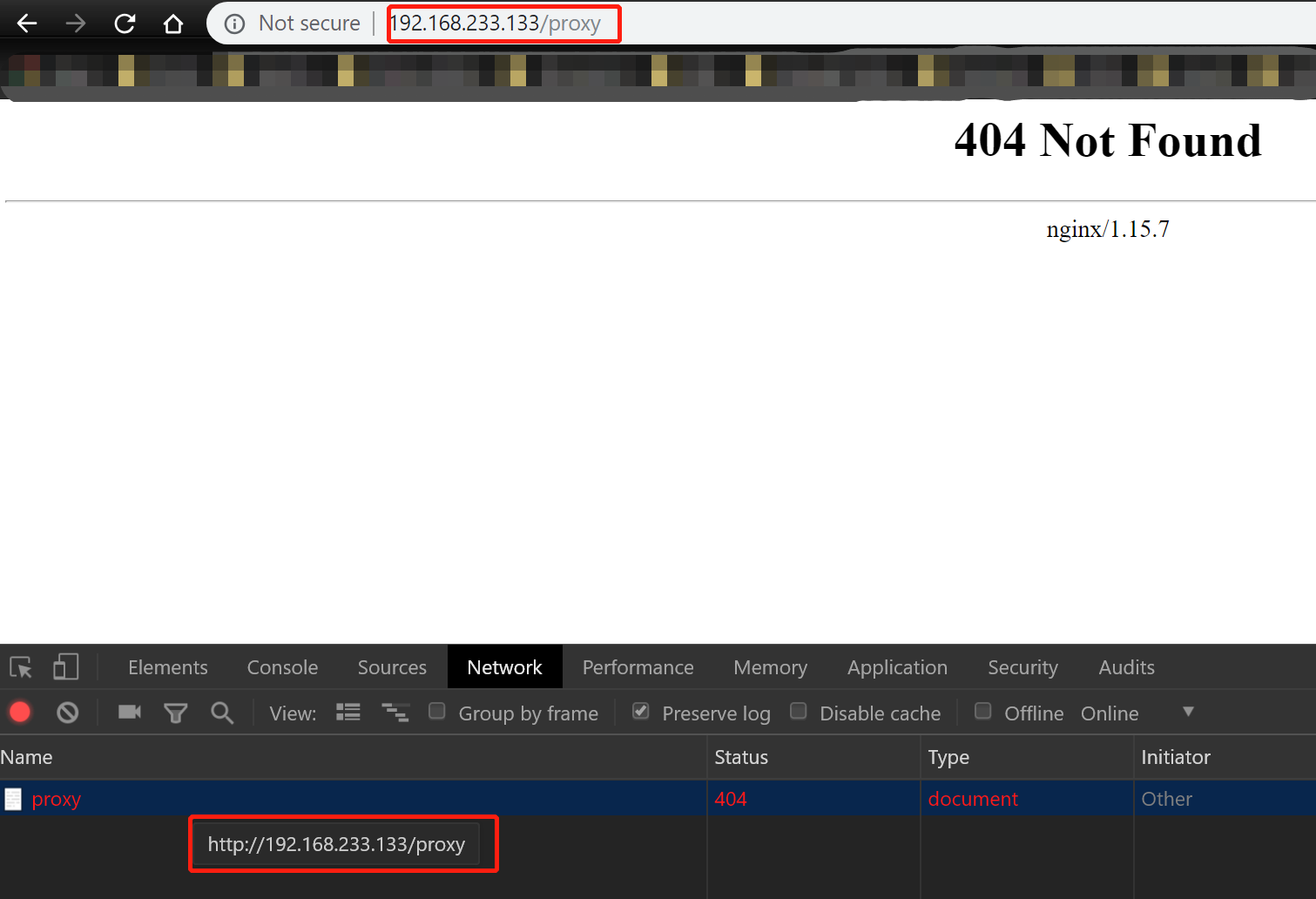This screenshot has width=1316, height=899.
Task: Switch to large request rows view
Action: click(x=348, y=712)
